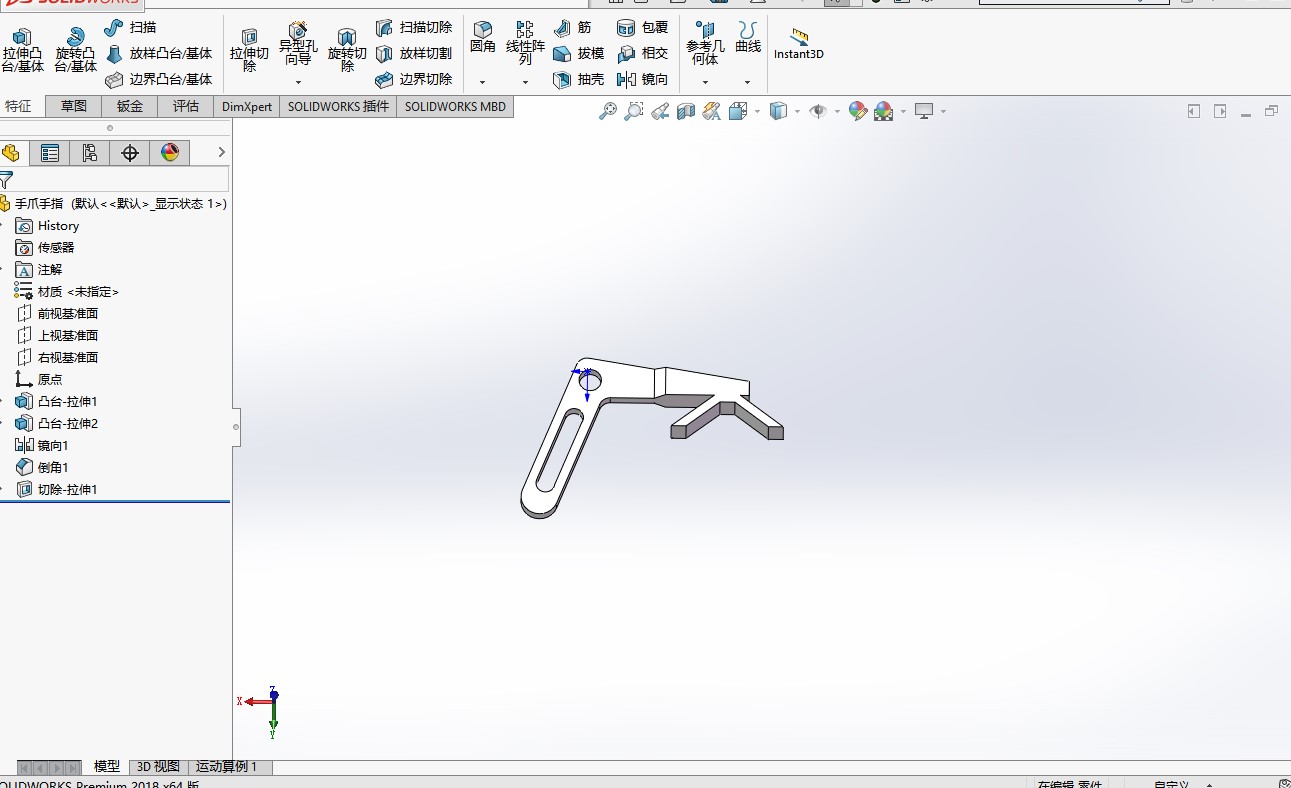
Task: Click Swept Cut (扫描切除)
Action: (x=414, y=27)
